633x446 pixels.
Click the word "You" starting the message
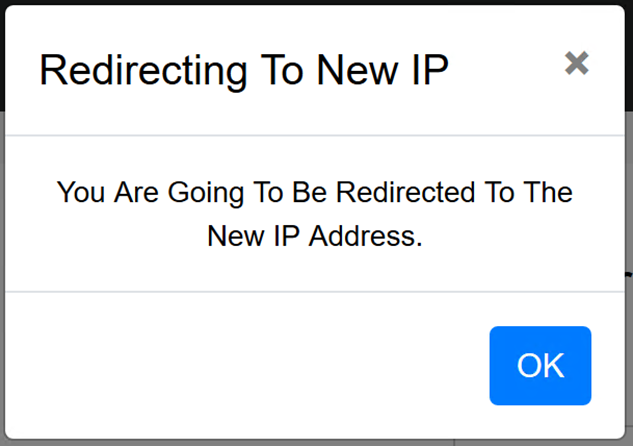coord(80,192)
